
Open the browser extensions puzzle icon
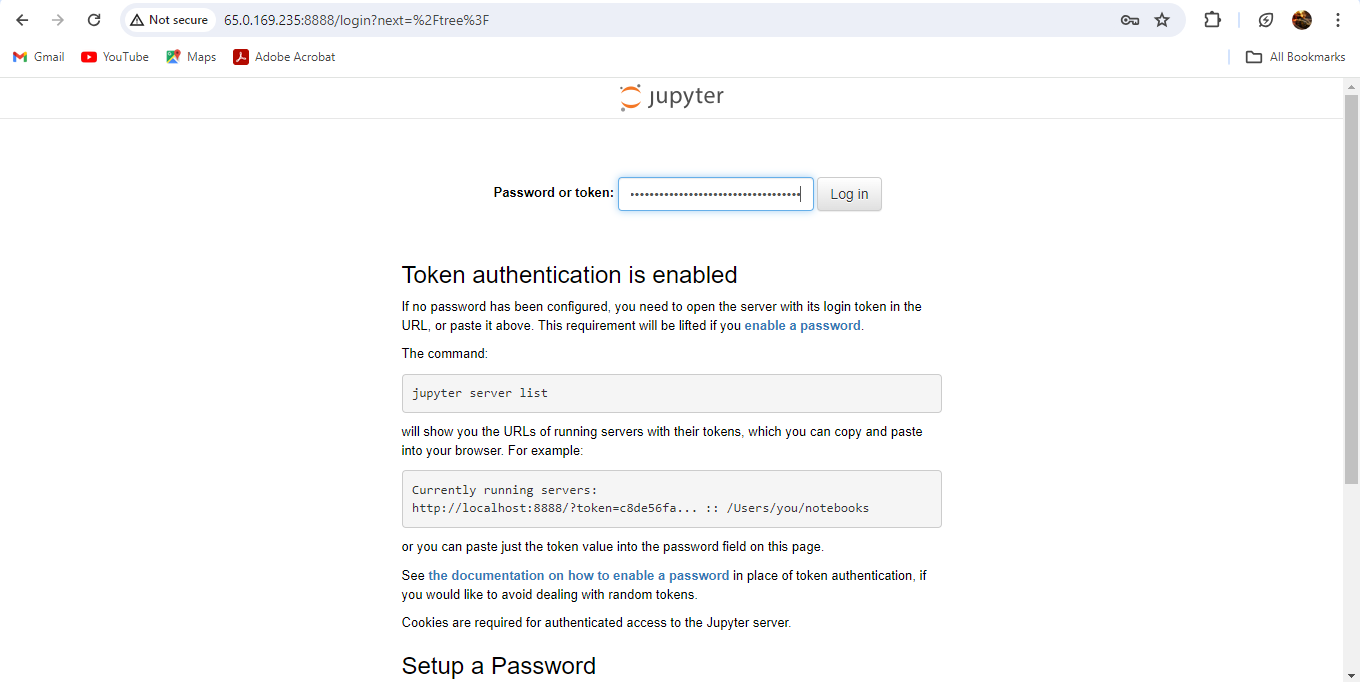point(1212,19)
